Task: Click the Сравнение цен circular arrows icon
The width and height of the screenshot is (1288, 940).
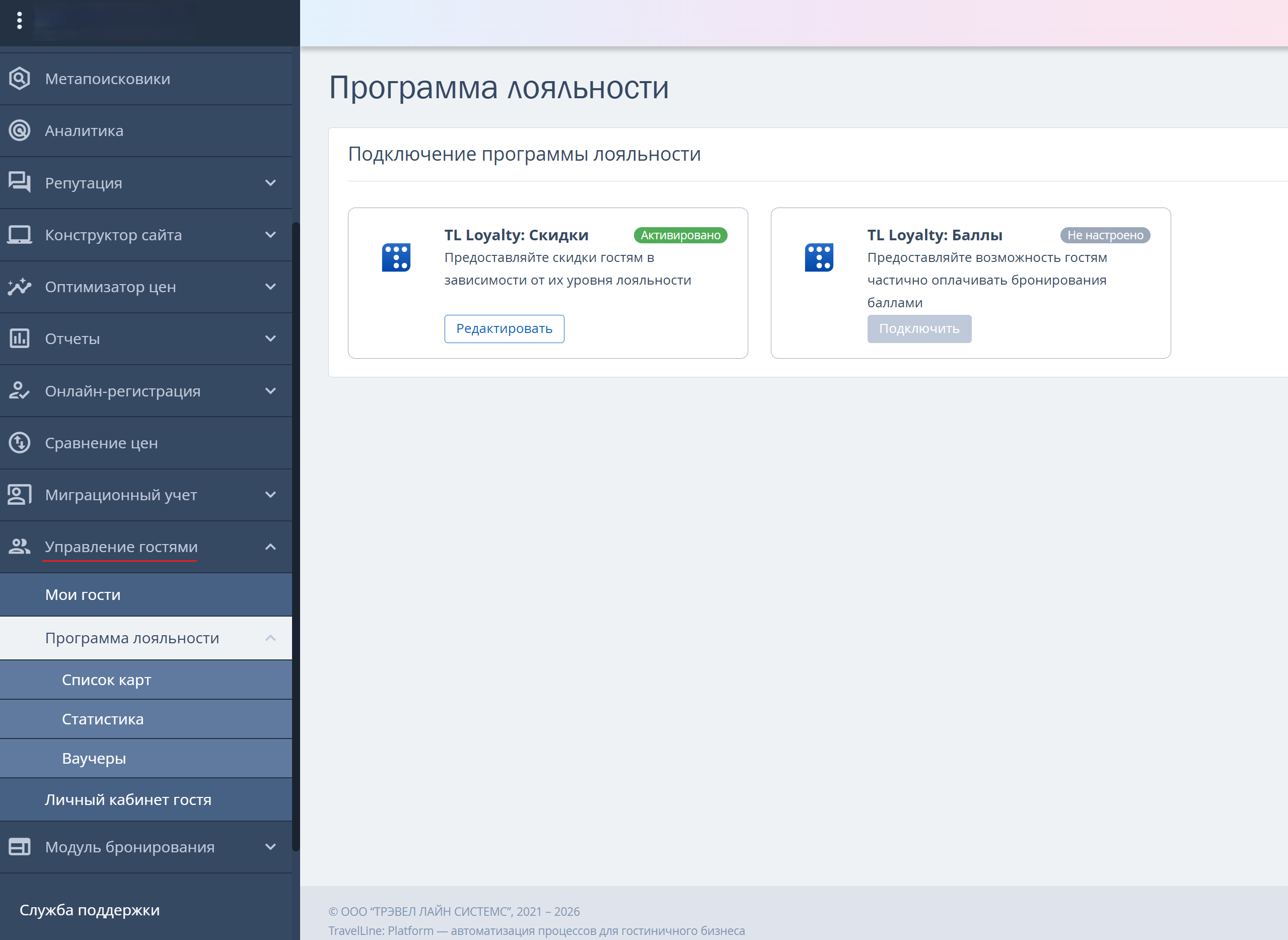Action: [x=19, y=443]
